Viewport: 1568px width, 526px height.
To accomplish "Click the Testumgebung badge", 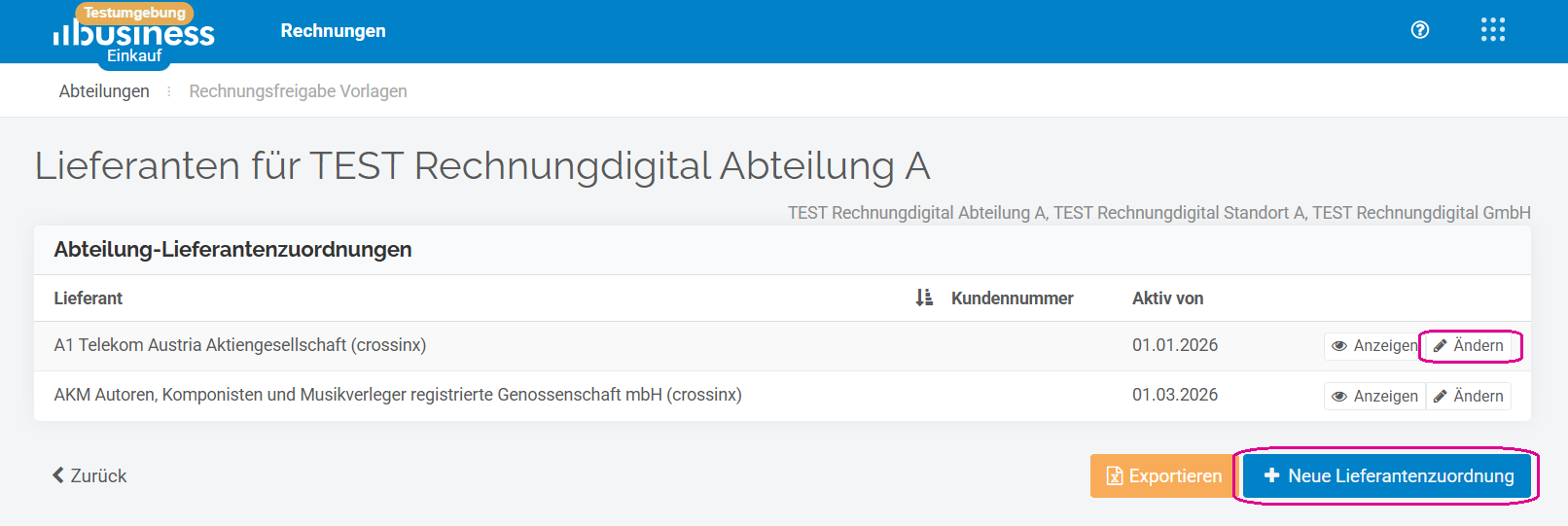I will 134,13.
